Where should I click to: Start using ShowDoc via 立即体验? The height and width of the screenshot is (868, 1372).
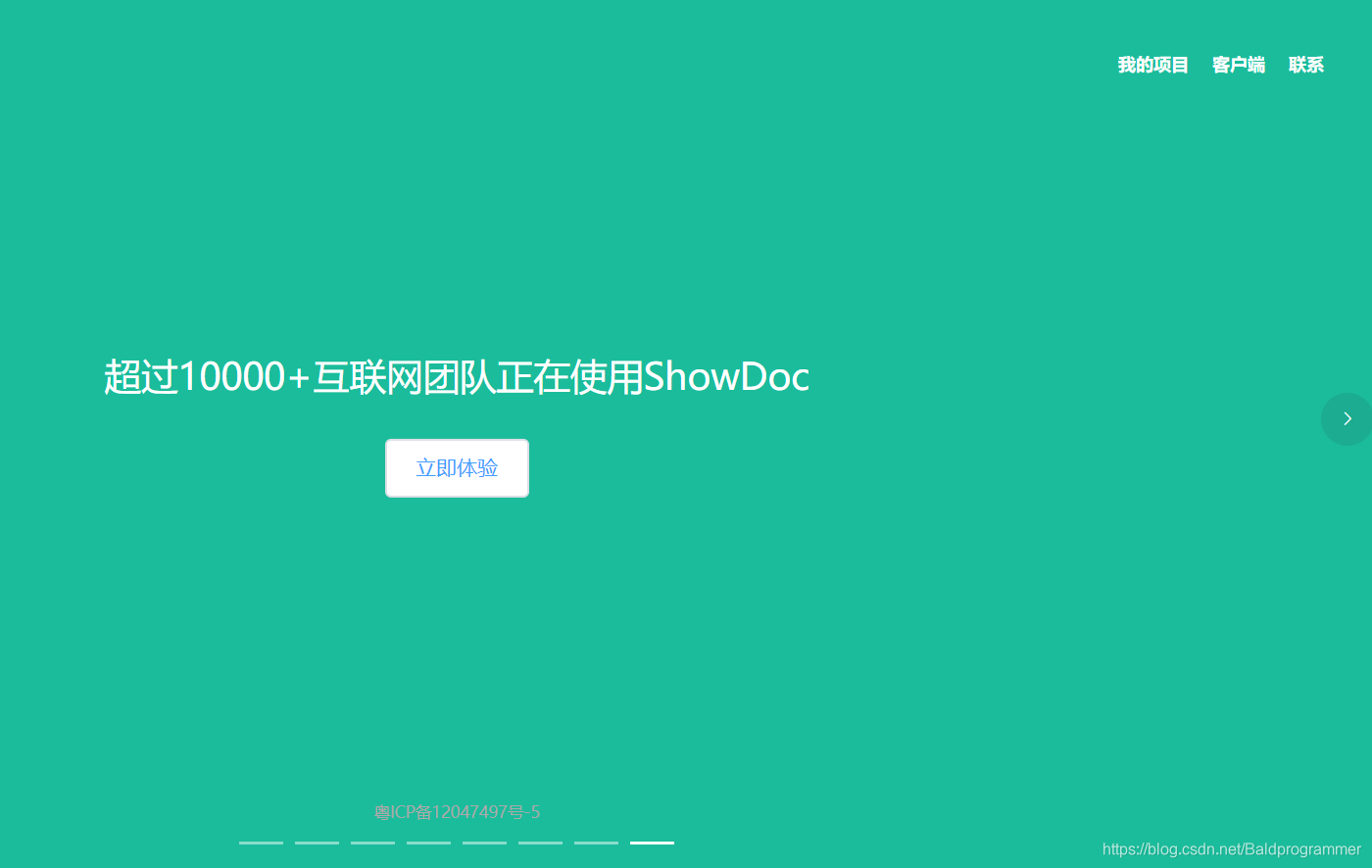pos(457,467)
